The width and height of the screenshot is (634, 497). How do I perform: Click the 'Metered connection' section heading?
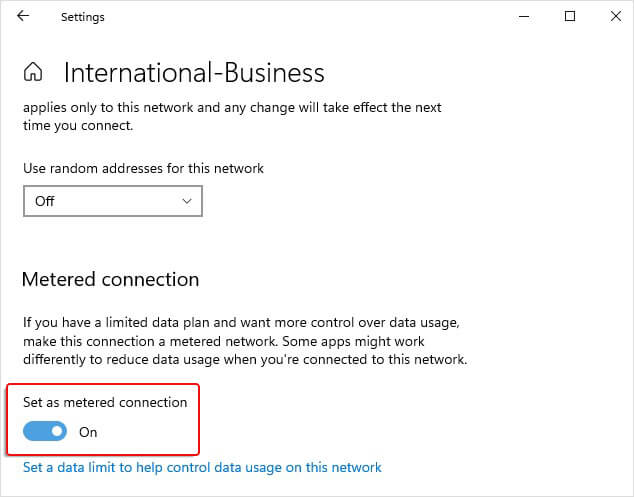point(110,279)
